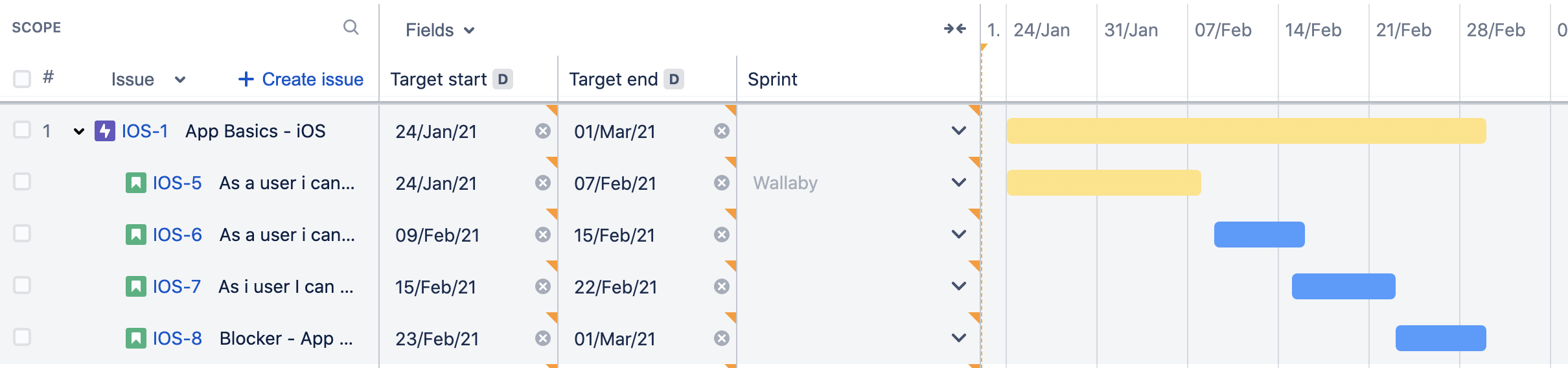Clear target end 01/Mar/21 for IOS-8
1568x368 pixels.
coord(722,338)
